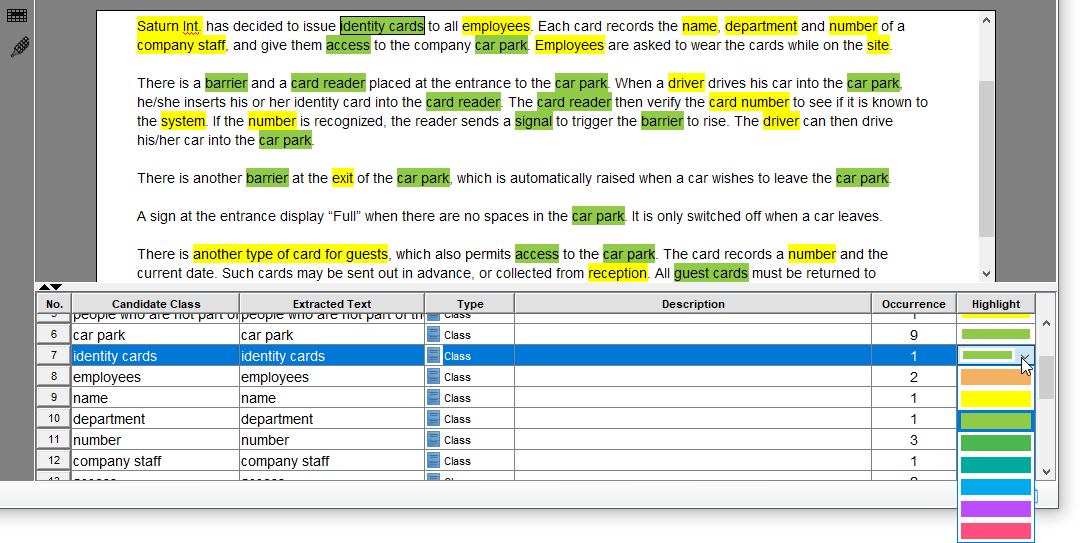Image resolution: width=1080 pixels, height=543 pixels.
Task: Sort by the Candidate Class column header
Action: 156,304
